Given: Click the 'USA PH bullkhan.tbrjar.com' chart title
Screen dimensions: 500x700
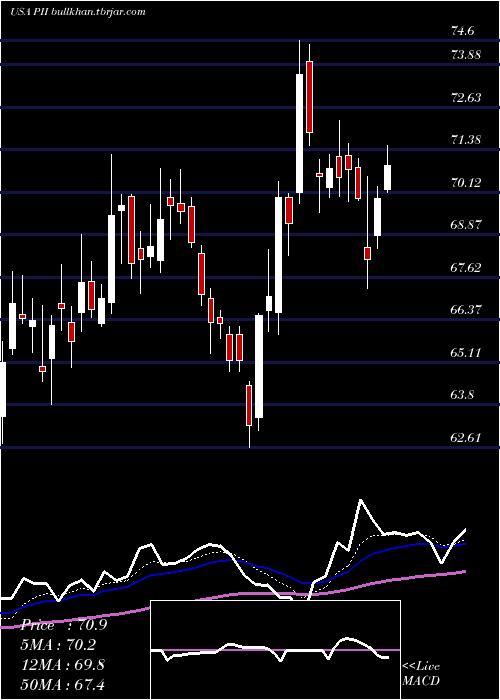Looking at the screenshot, I should click(78, 11).
